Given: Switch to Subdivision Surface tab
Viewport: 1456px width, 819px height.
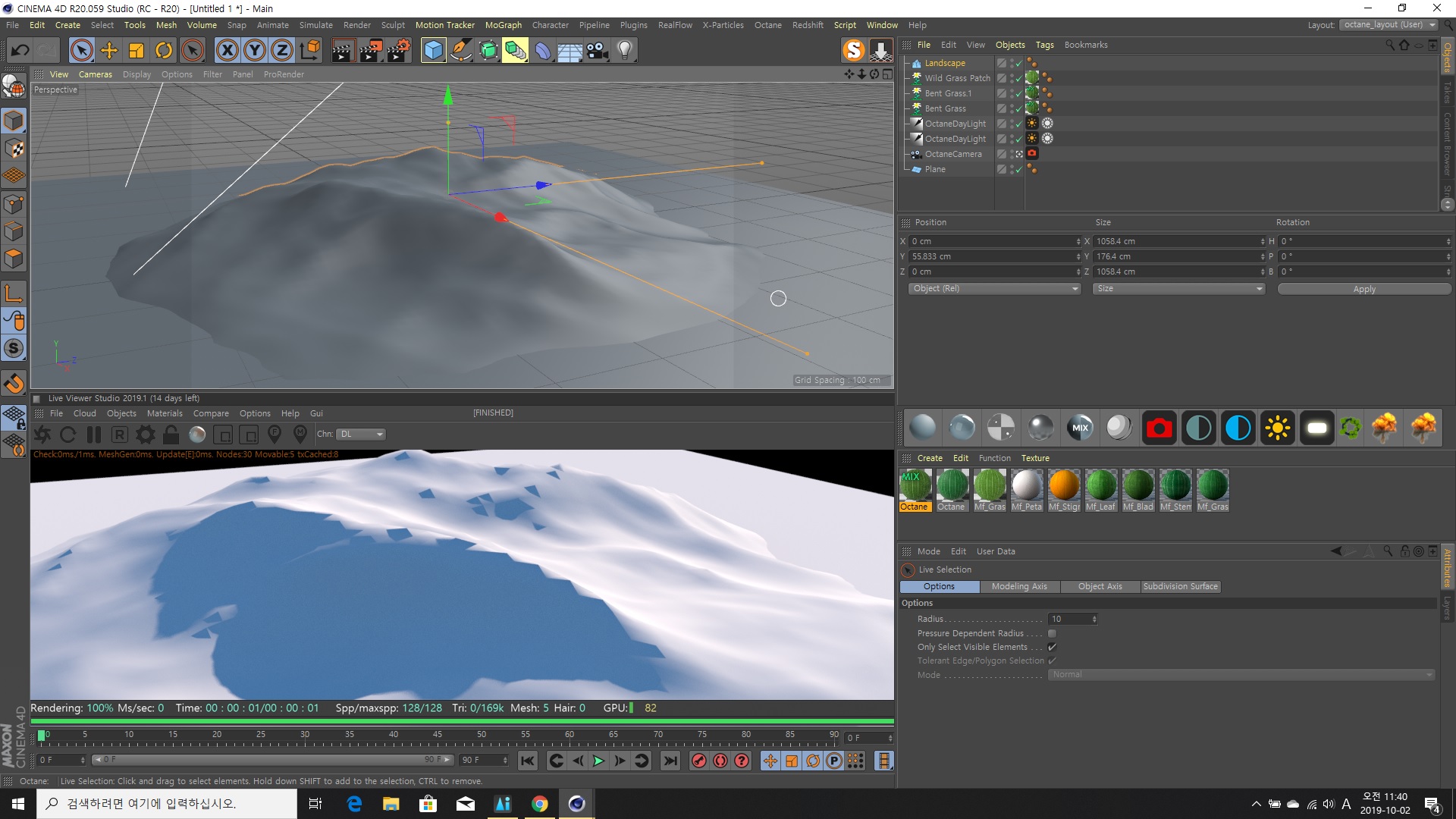Looking at the screenshot, I should point(1180,587).
